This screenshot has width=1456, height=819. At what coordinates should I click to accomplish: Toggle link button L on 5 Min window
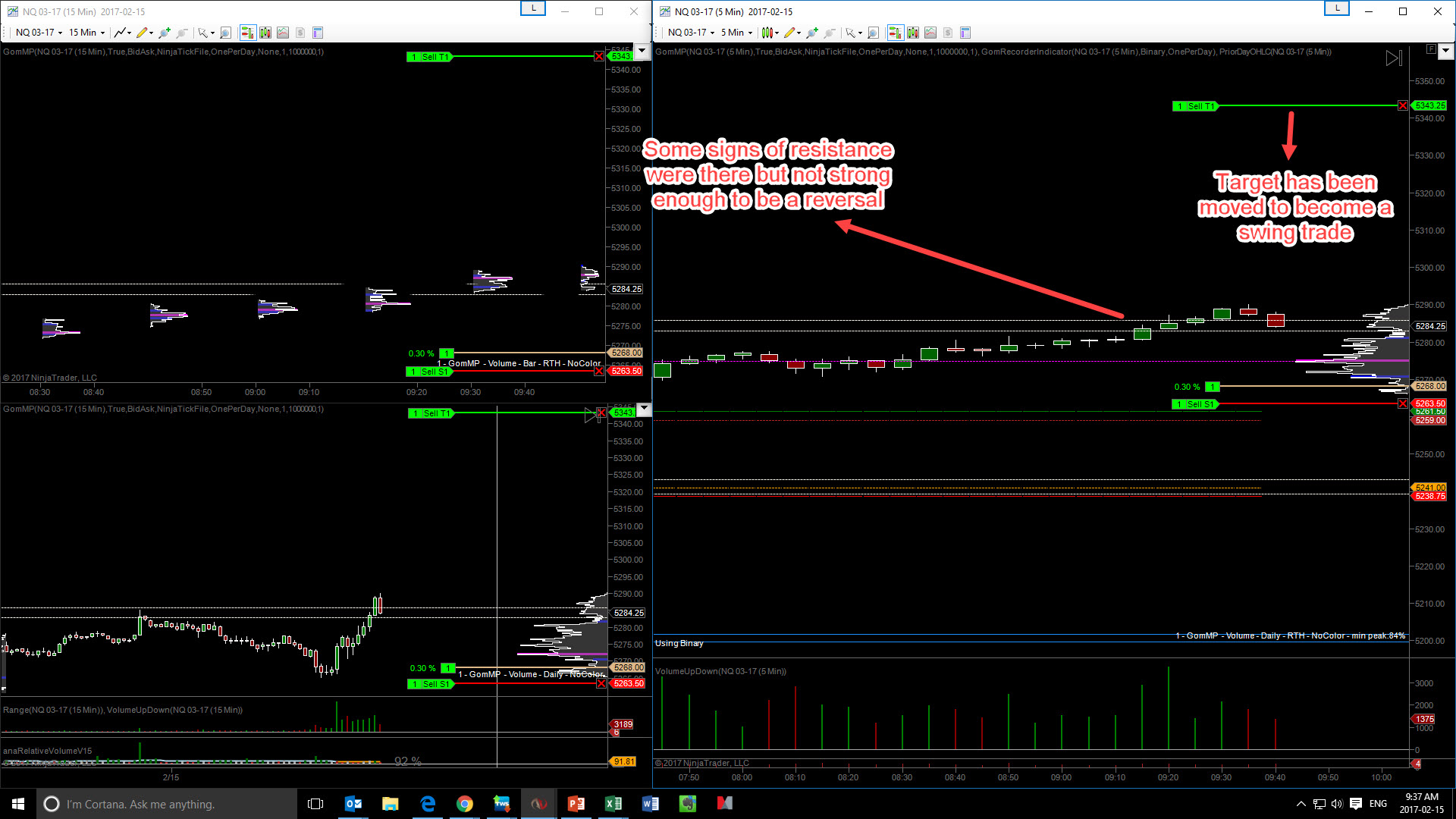point(1337,8)
